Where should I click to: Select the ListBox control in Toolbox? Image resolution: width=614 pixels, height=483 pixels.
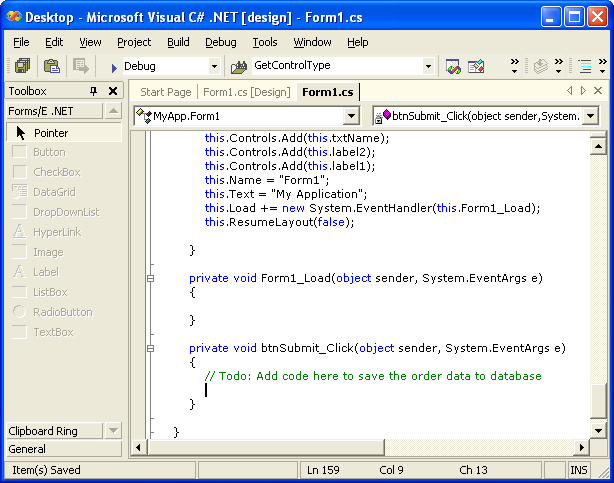click(64, 292)
